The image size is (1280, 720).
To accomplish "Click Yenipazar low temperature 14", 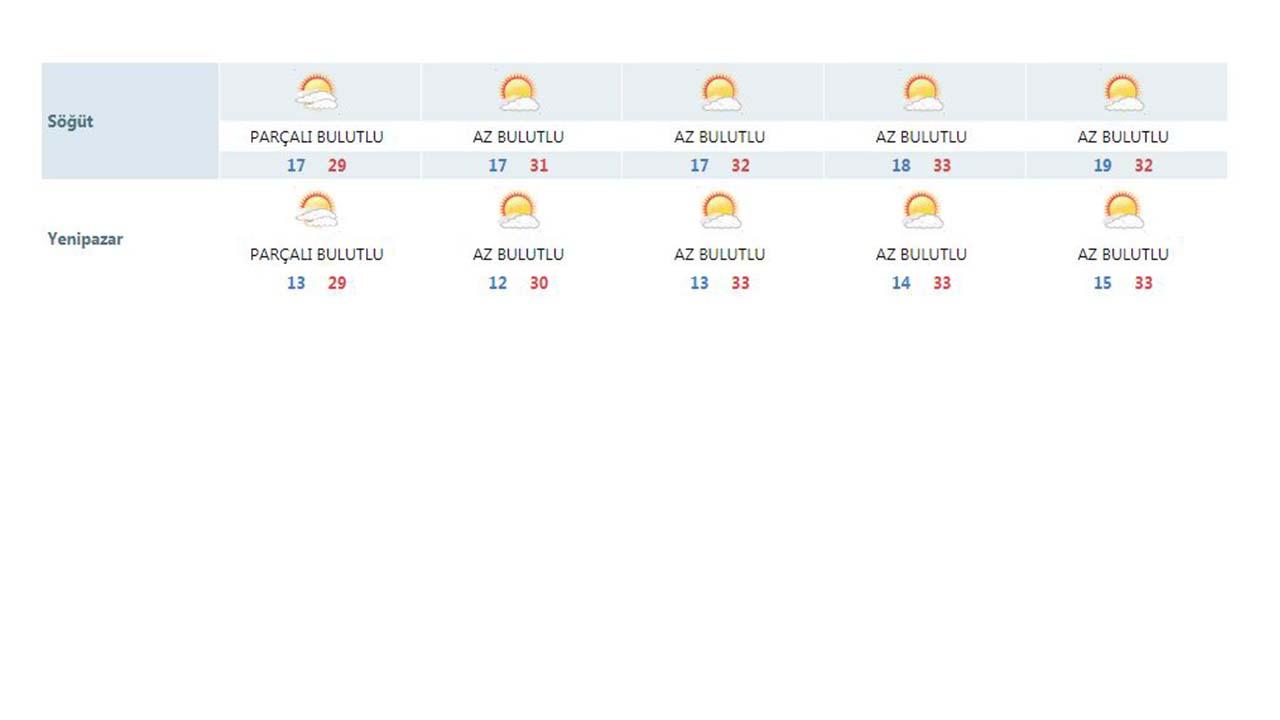I will pyautogui.click(x=901, y=284).
